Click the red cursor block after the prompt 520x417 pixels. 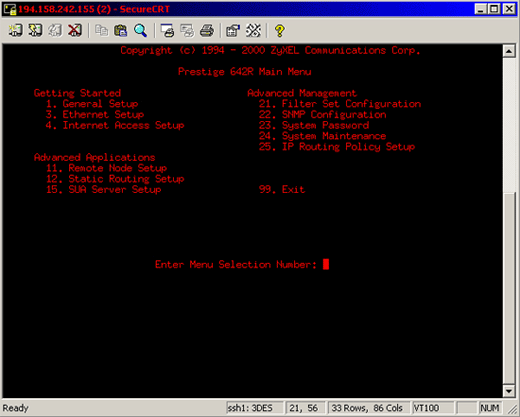click(x=326, y=264)
